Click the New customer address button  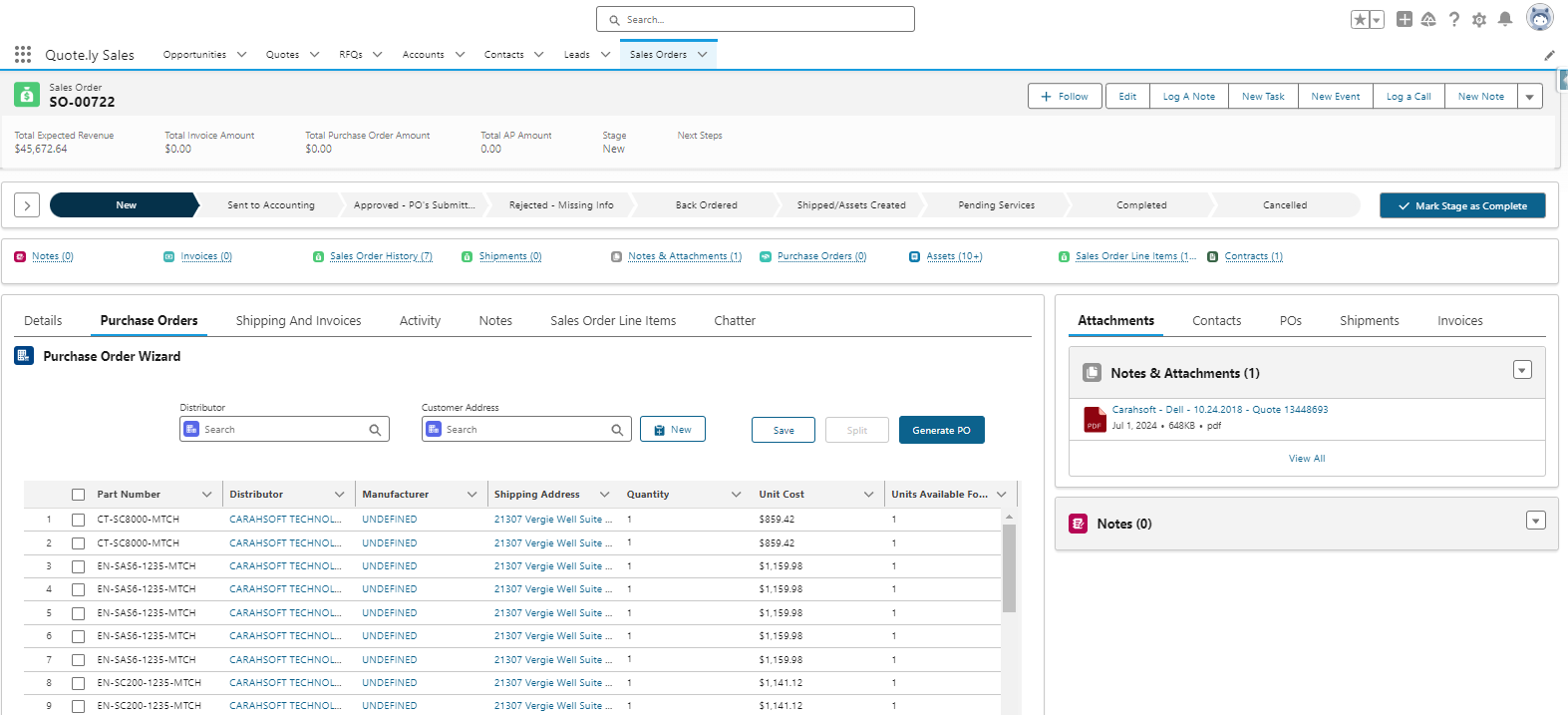[672, 429]
